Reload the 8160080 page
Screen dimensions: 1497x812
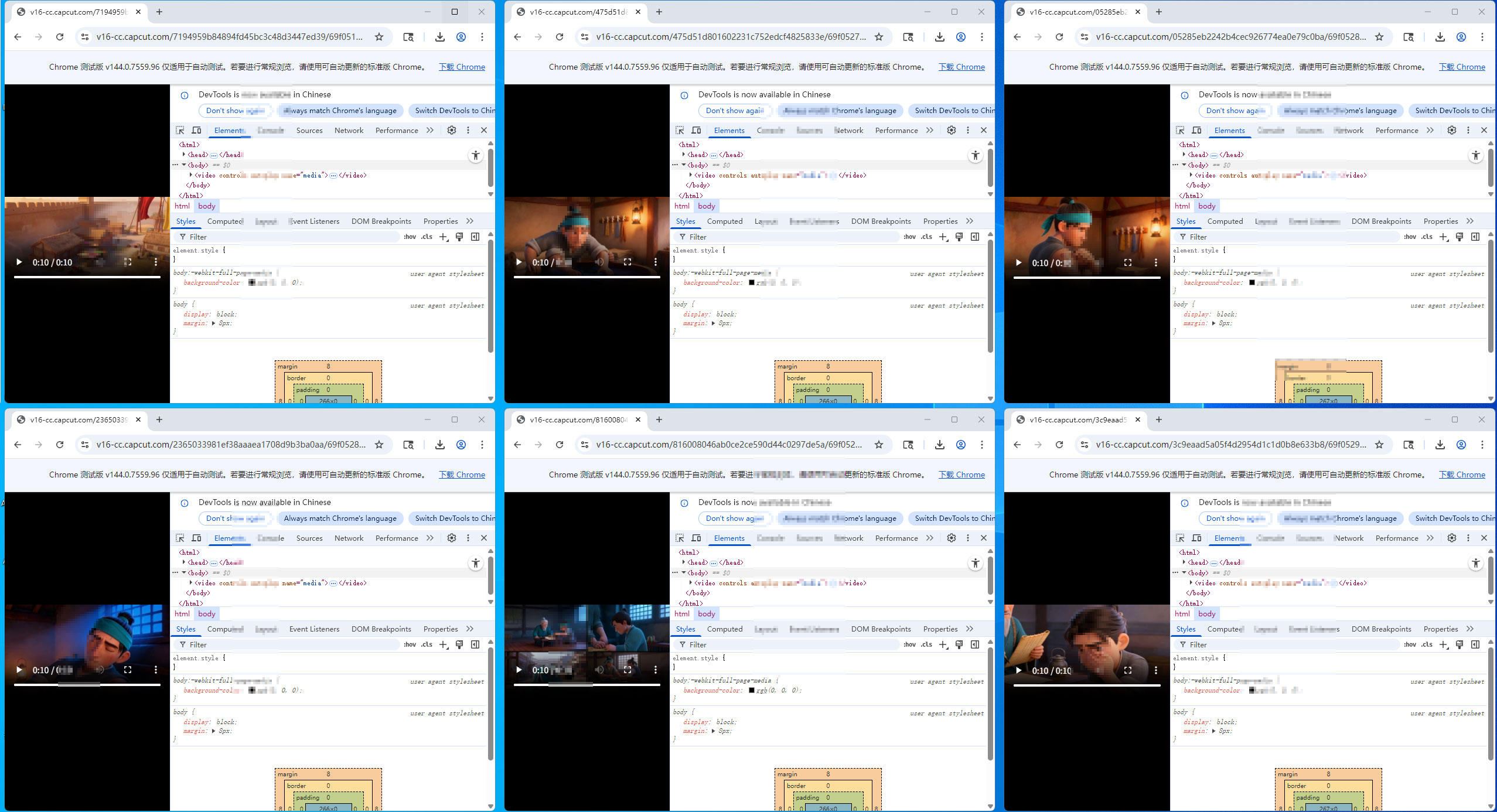pyautogui.click(x=560, y=445)
